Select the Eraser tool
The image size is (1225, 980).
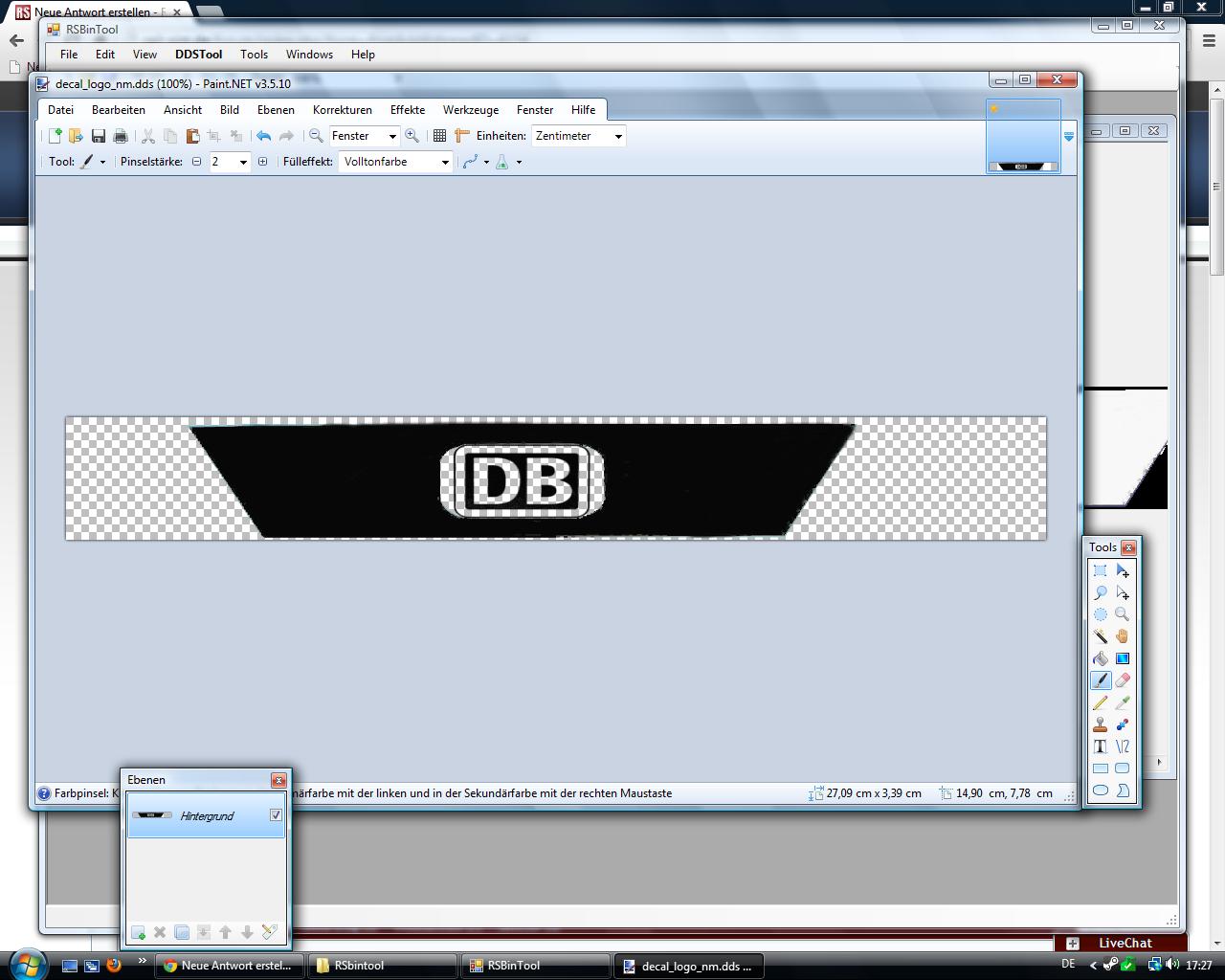pos(1123,680)
